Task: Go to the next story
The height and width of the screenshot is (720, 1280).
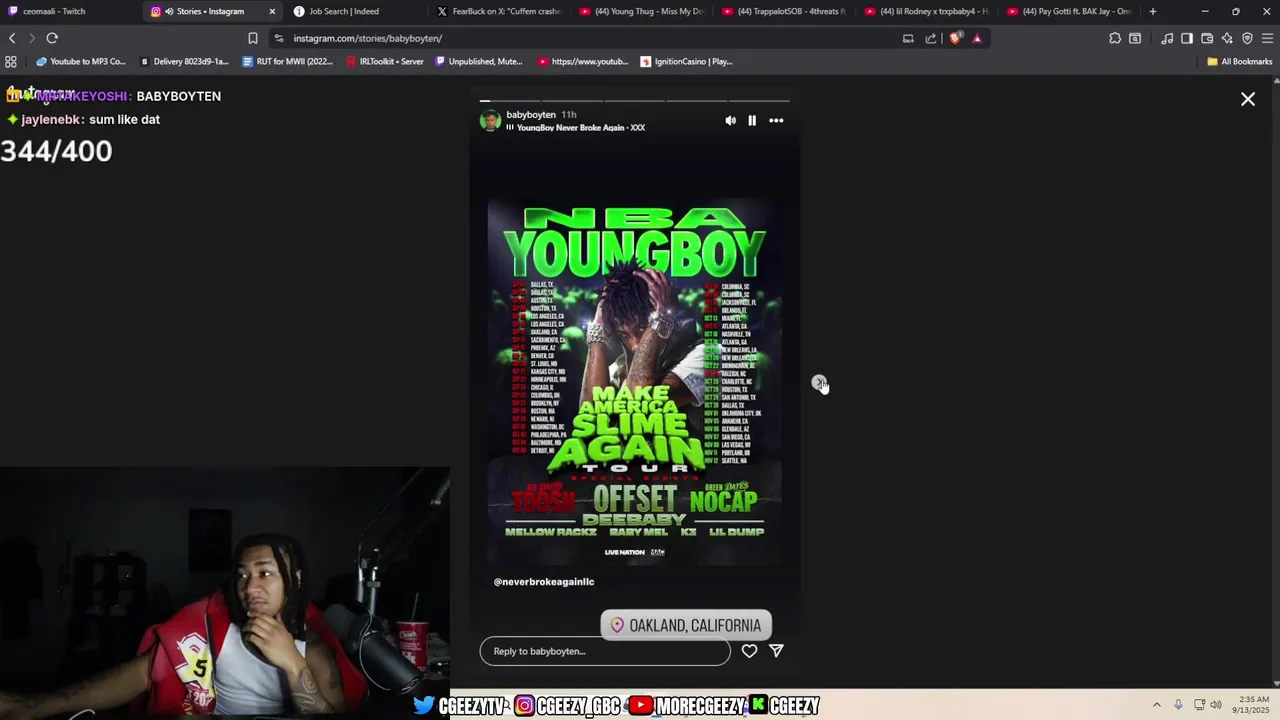Action: [x=819, y=383]
